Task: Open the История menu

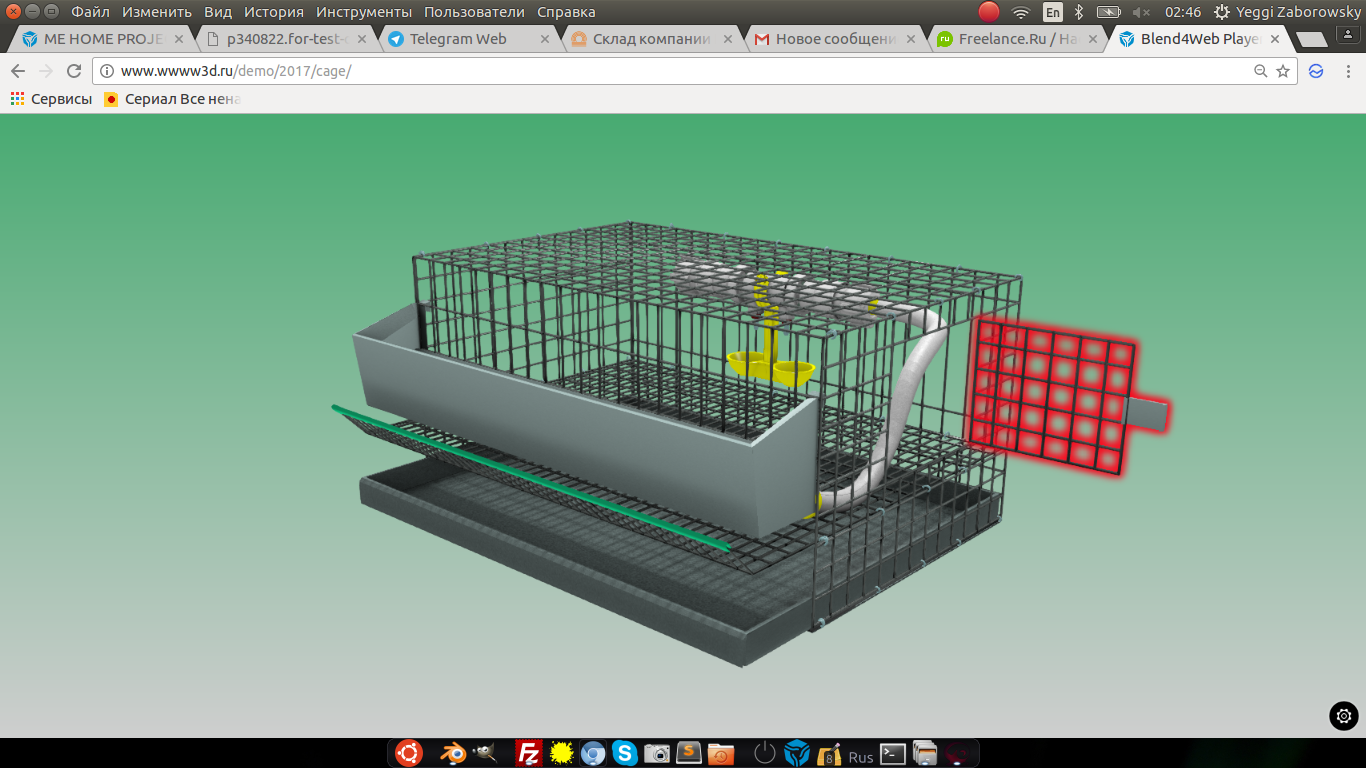Action: tap(273, 12)
